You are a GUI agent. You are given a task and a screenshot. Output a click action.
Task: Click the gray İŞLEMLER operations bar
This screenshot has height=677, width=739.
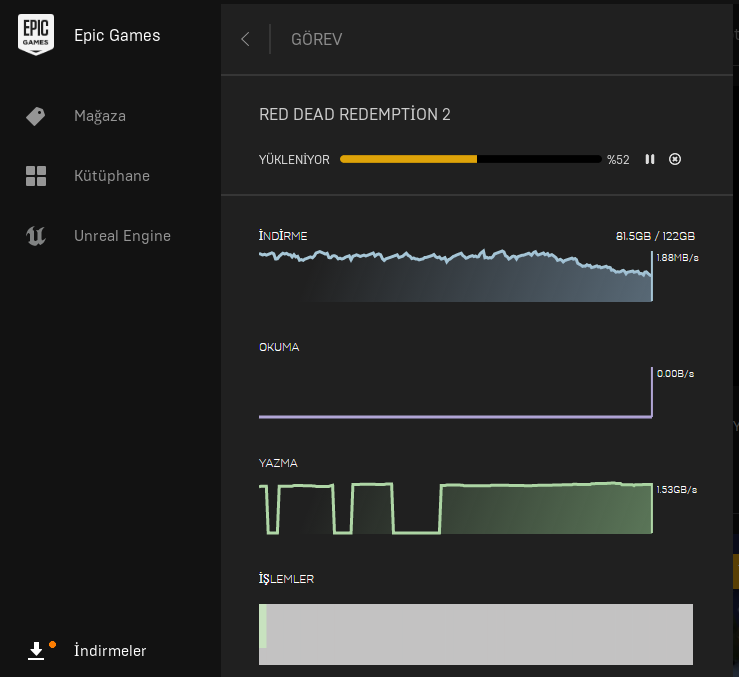point(476,634)
